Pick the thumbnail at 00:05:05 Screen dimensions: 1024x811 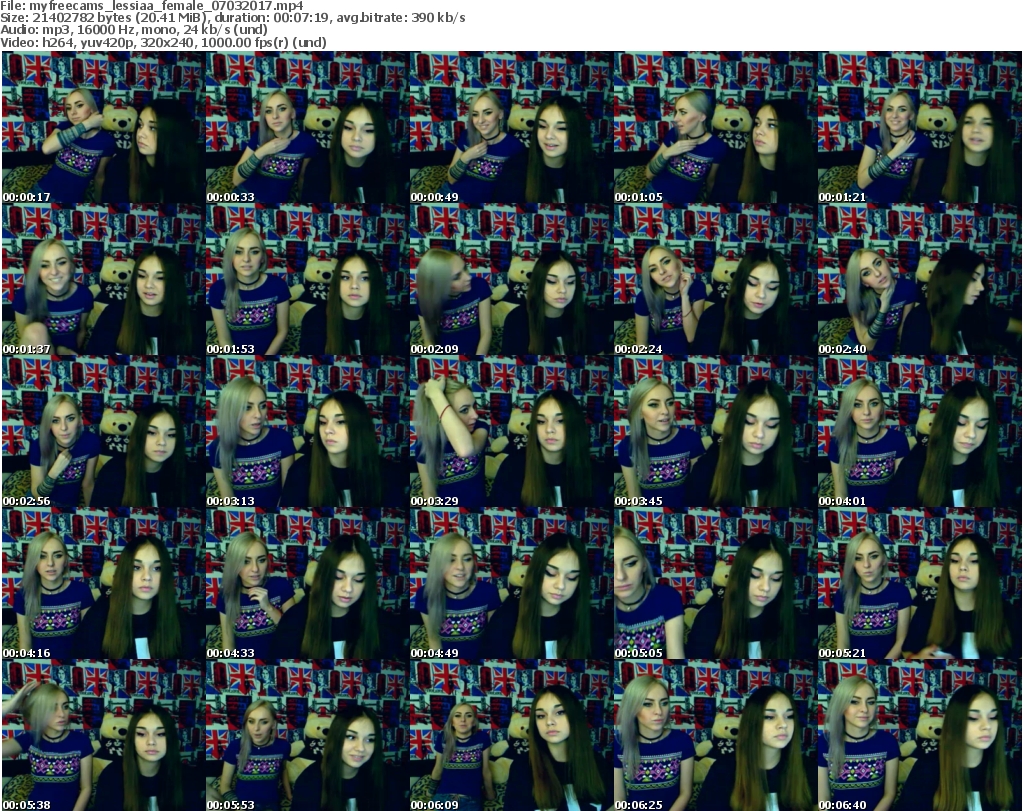point(714,584)
